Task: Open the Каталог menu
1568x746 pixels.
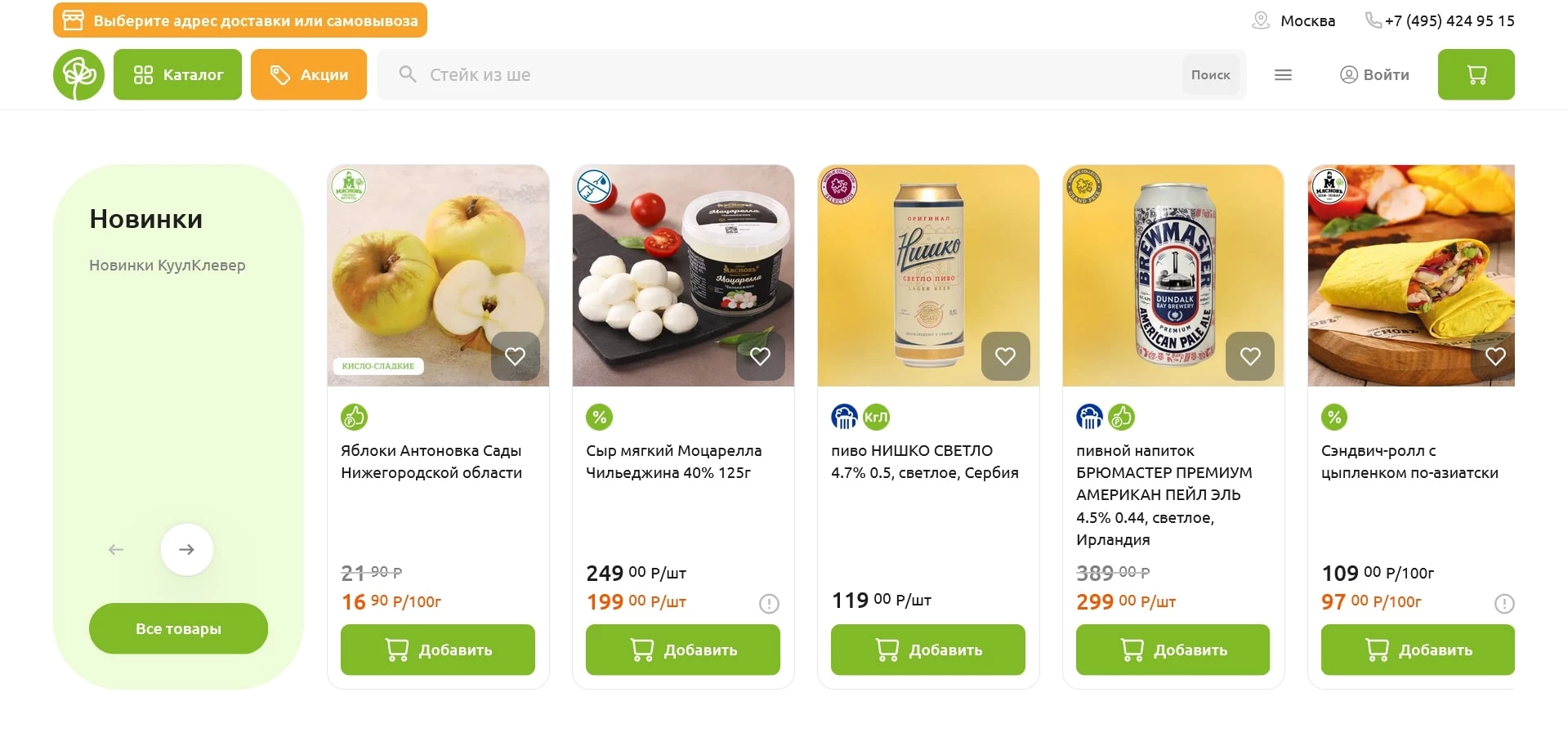Action: (177, 74)
